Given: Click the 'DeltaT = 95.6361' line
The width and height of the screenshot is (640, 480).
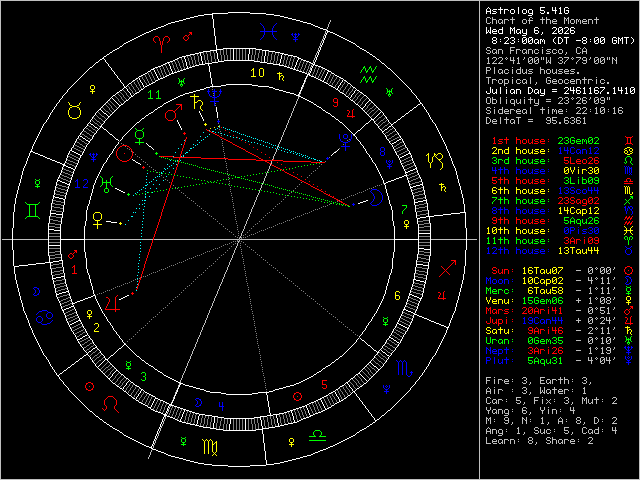Looking at the screenshot, I should click(536, 121).
